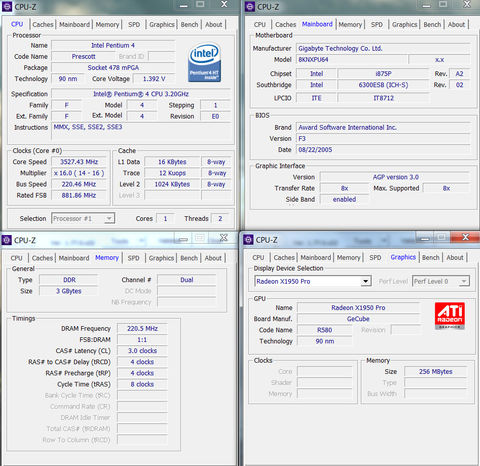Open the Memory tab in the top-left CPU window

click(107, 25)
